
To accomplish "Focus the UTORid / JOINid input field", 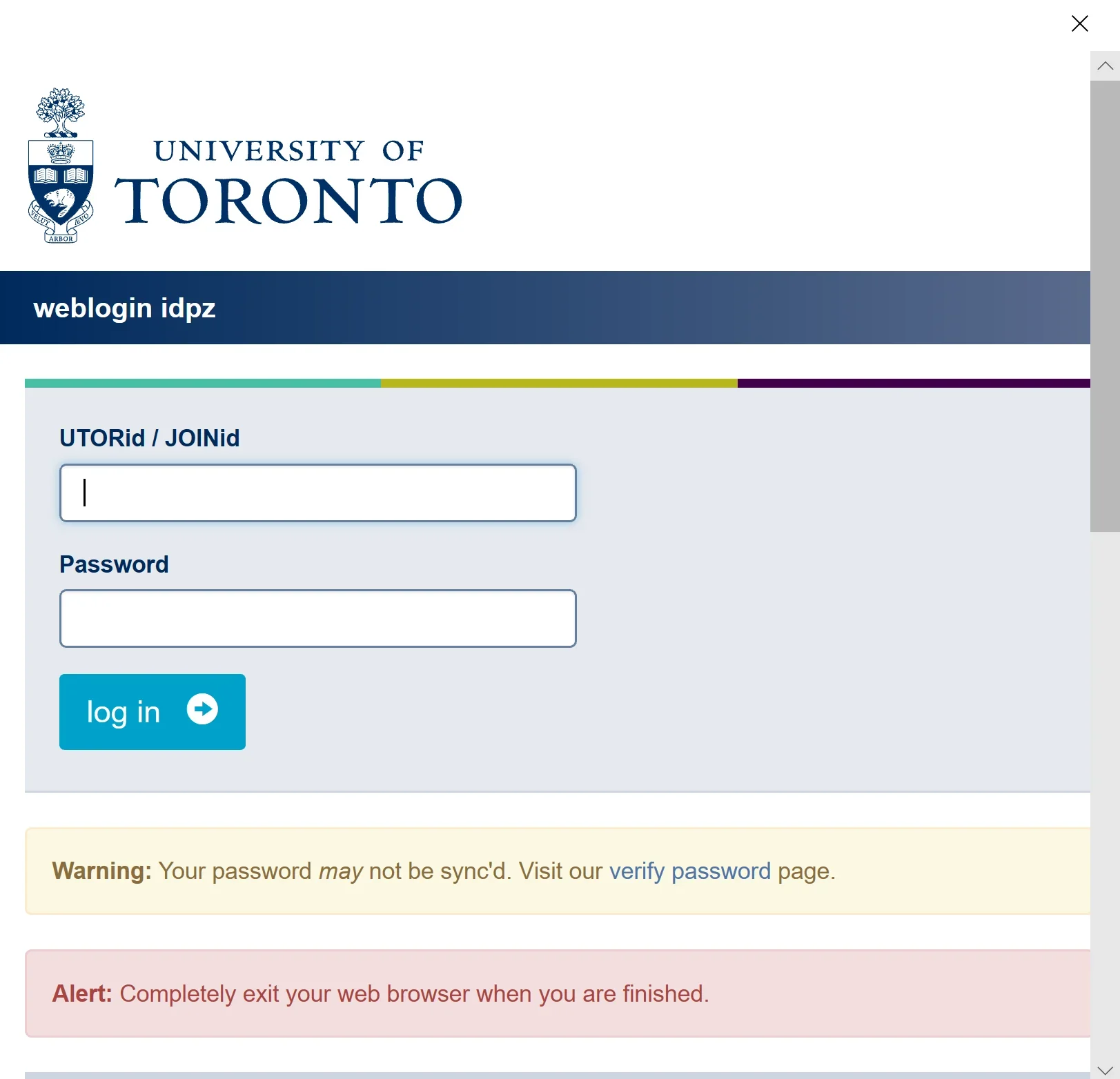I will tap(317, 493).
